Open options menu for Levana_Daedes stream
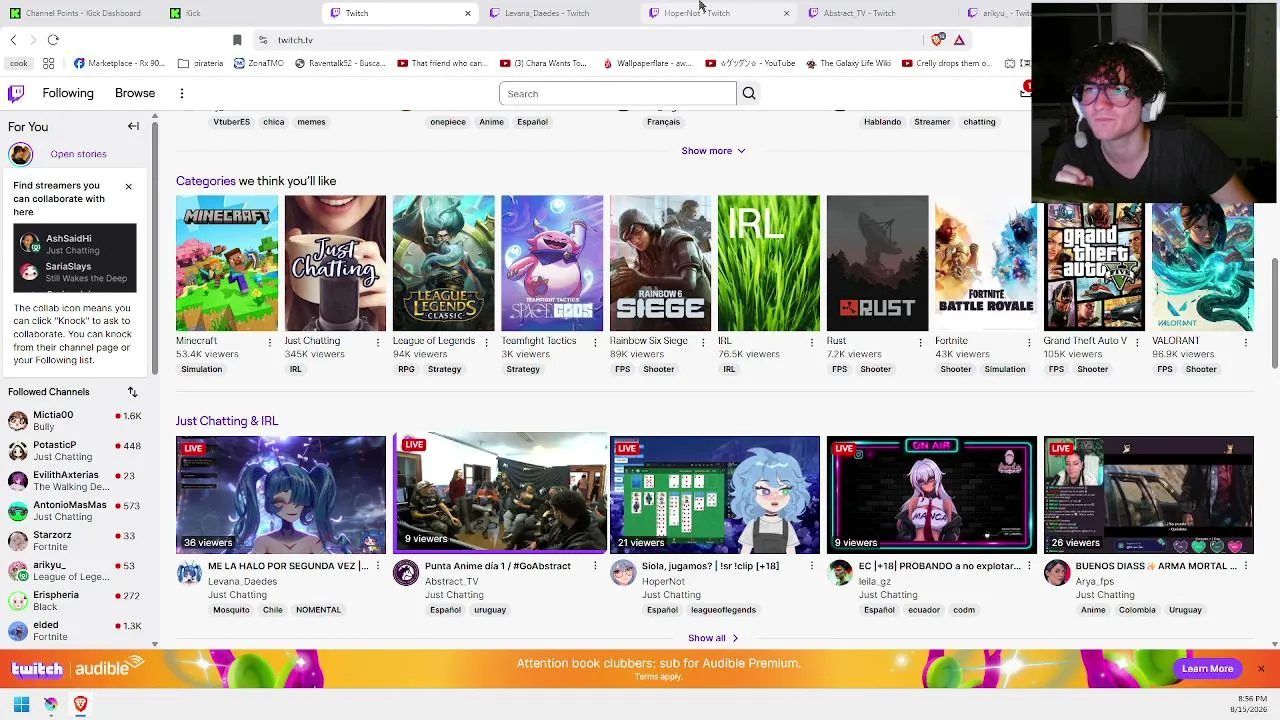The image size is (1280, 720). point(378,567)
